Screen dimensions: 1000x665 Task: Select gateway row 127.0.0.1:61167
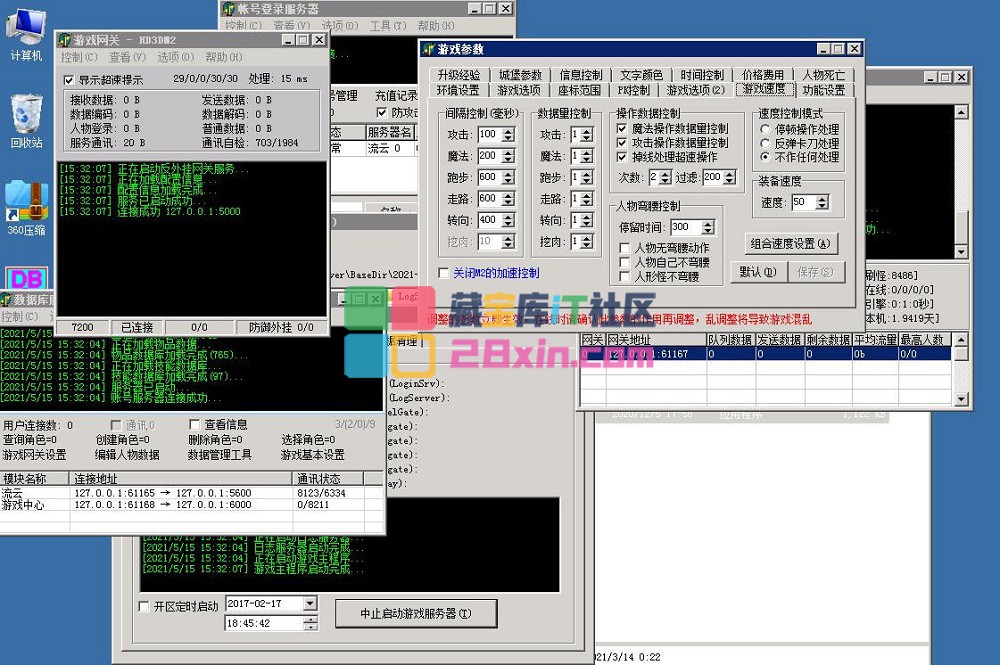tap(765, 354)
